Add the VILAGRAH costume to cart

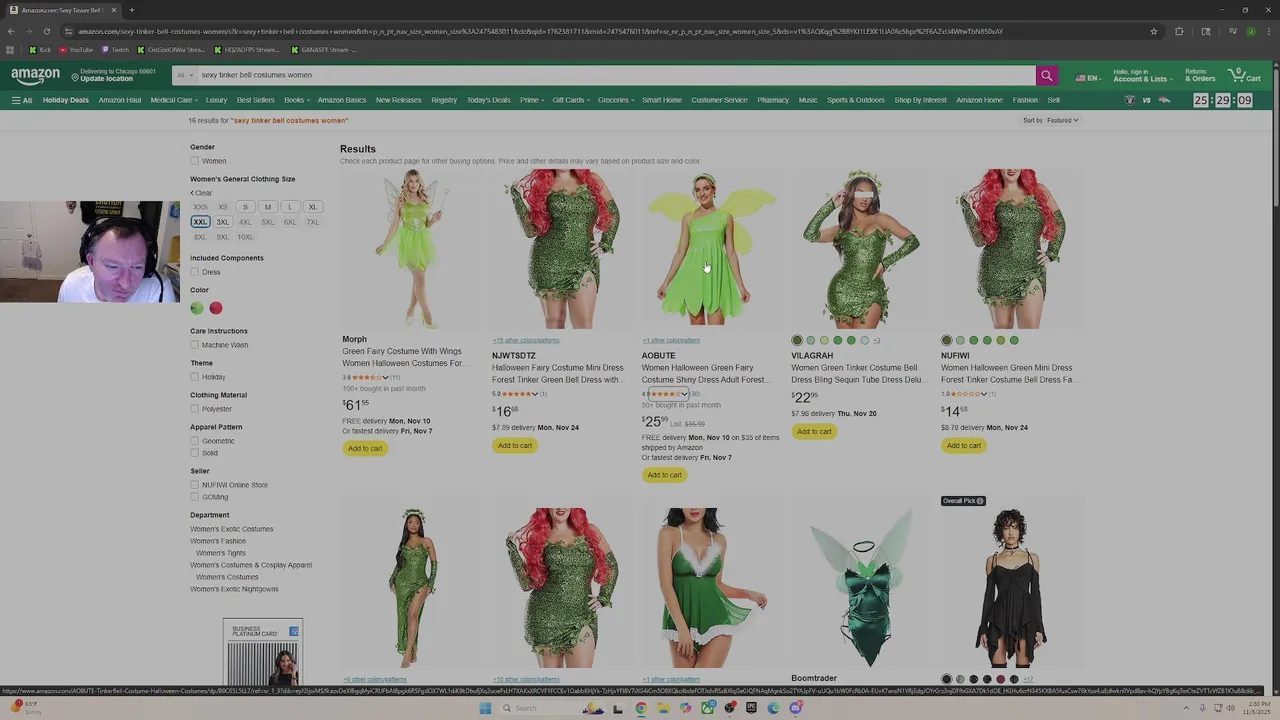click(x=814, y=431)
